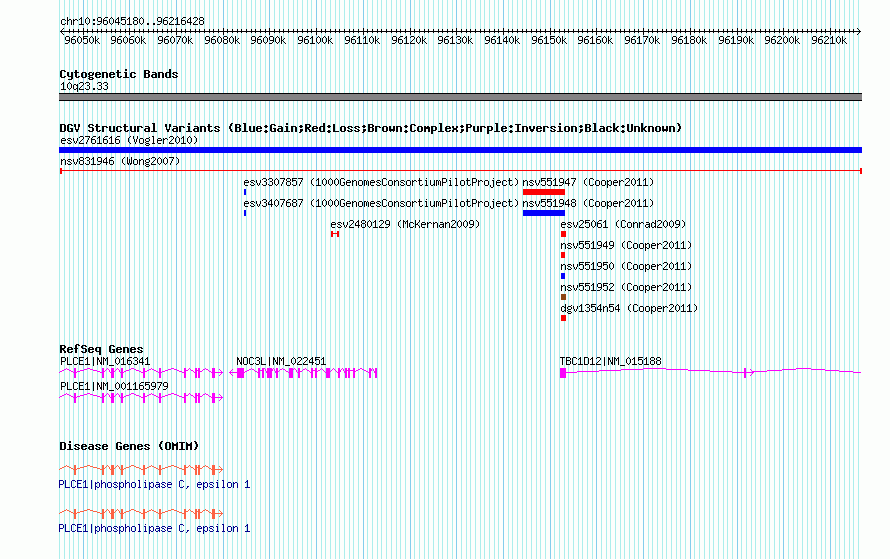Select the red nsv551947 loss bar
This screenshot has width=890, height=559.
544,192
